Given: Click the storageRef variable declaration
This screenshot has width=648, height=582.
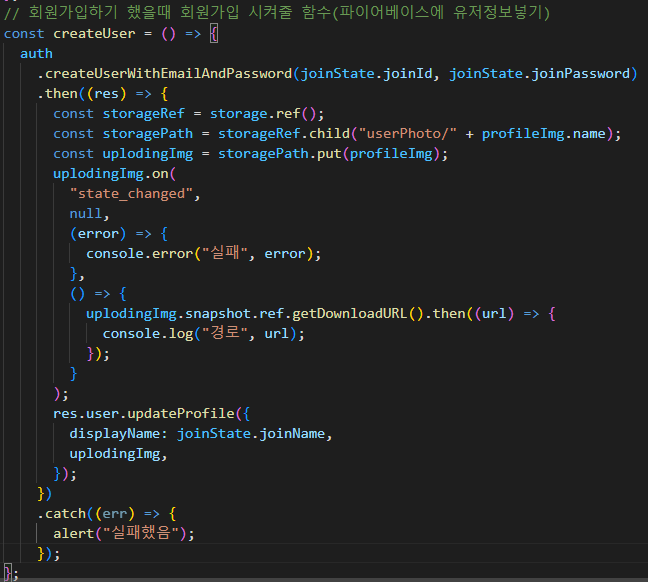Looking at the screenshot, I should [x=143, y=114].
